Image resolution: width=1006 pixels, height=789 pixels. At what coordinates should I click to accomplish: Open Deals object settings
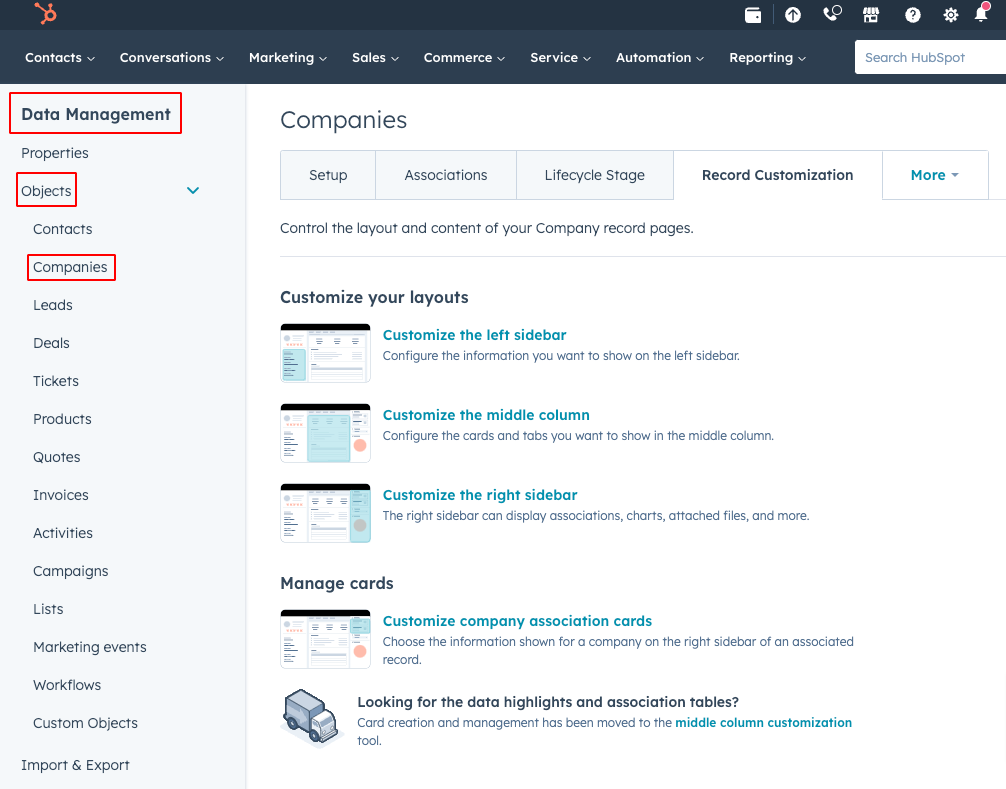point(51,343)
